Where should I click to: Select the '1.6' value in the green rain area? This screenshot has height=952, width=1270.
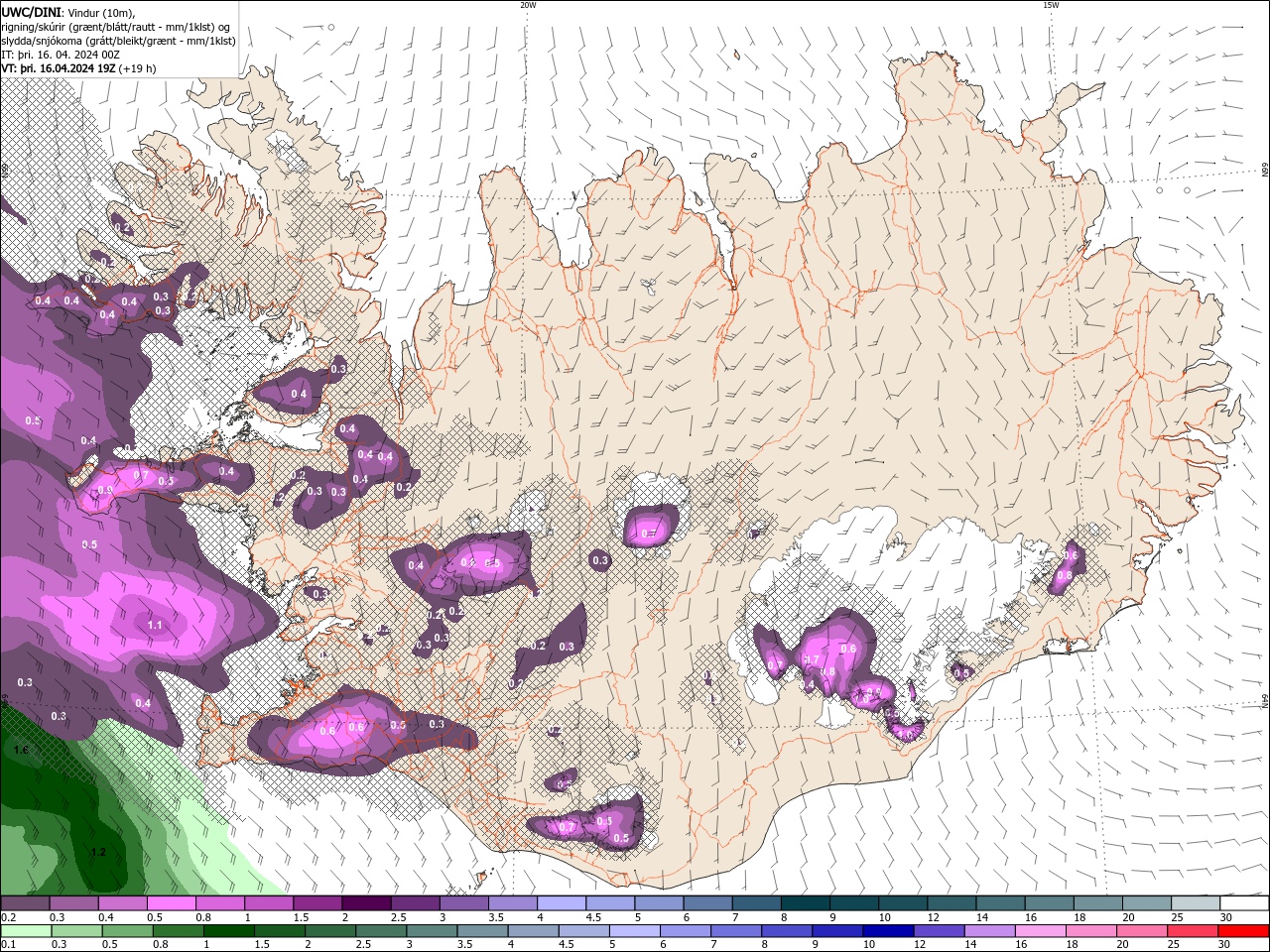pos(21,751)
